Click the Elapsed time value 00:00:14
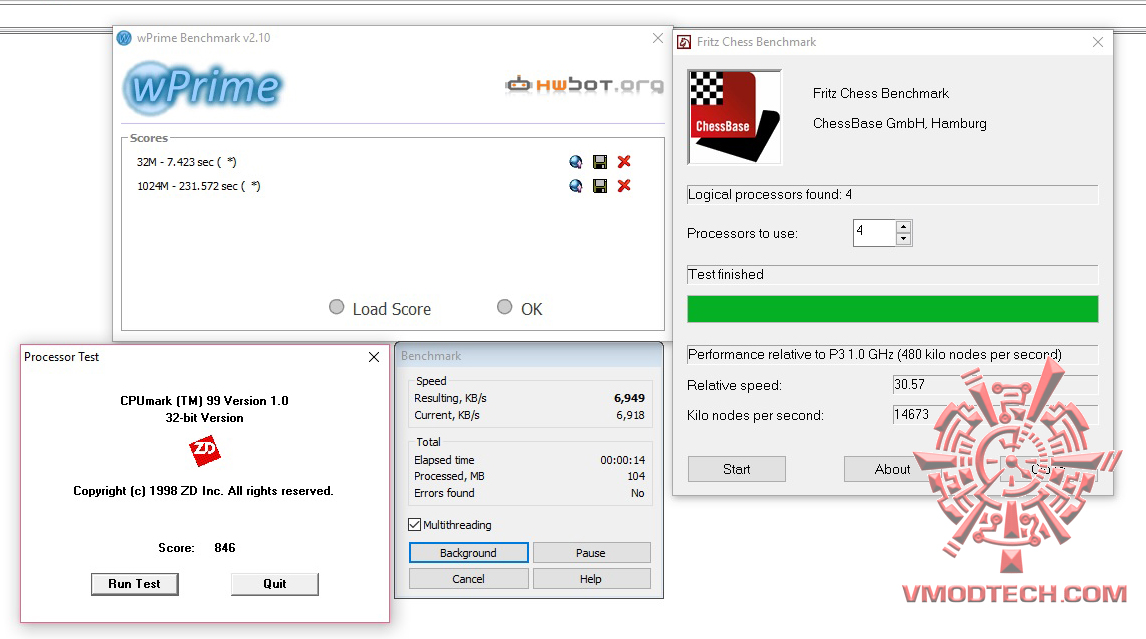This screenshot has width=1146, height=639. click(623, 460)
